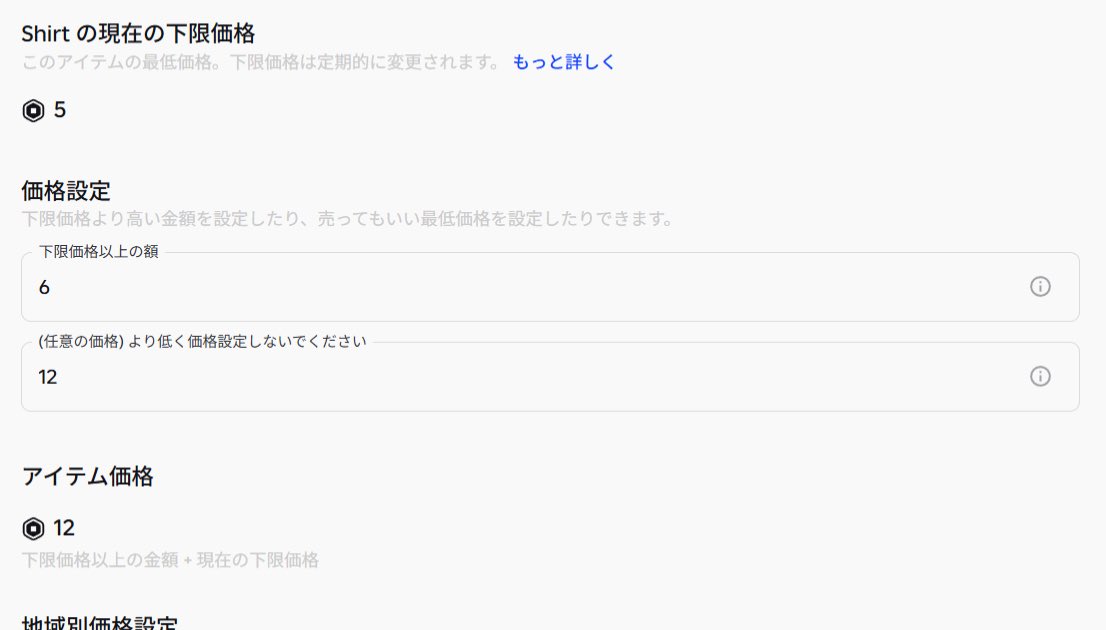Open the もっと詳しく link
The height and width of the screenshot is (630, 1106).
(x=563, y=62)
